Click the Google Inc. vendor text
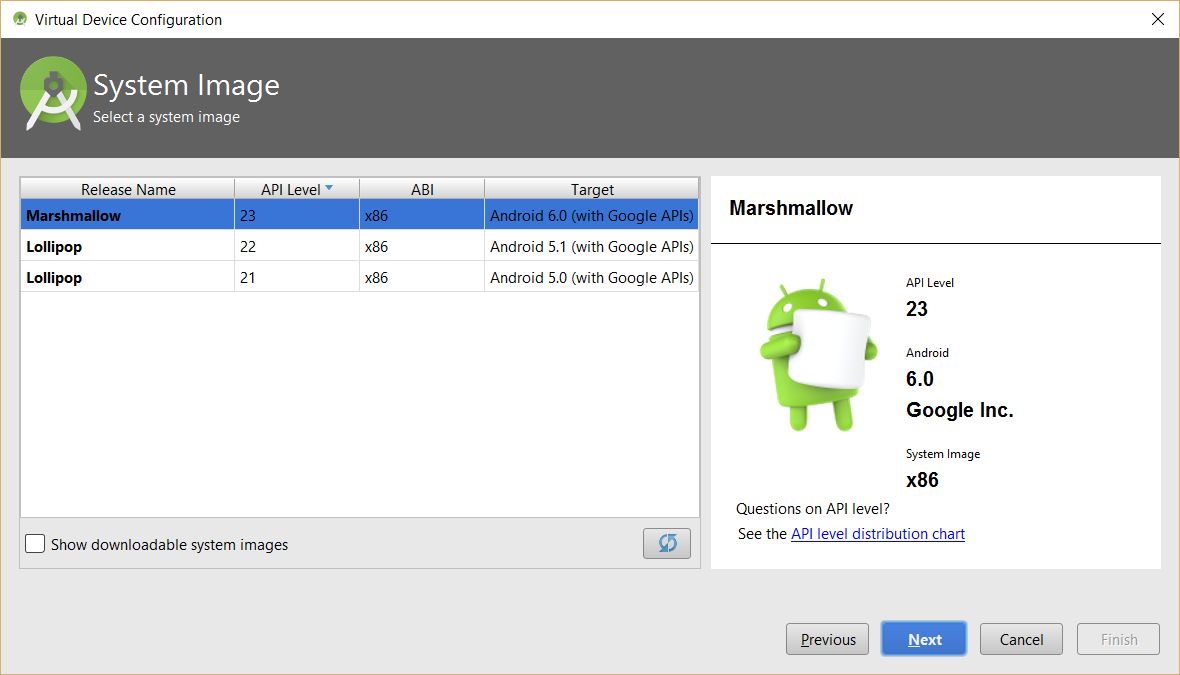This screenshot has height=675, width=1180. point(960,410)
